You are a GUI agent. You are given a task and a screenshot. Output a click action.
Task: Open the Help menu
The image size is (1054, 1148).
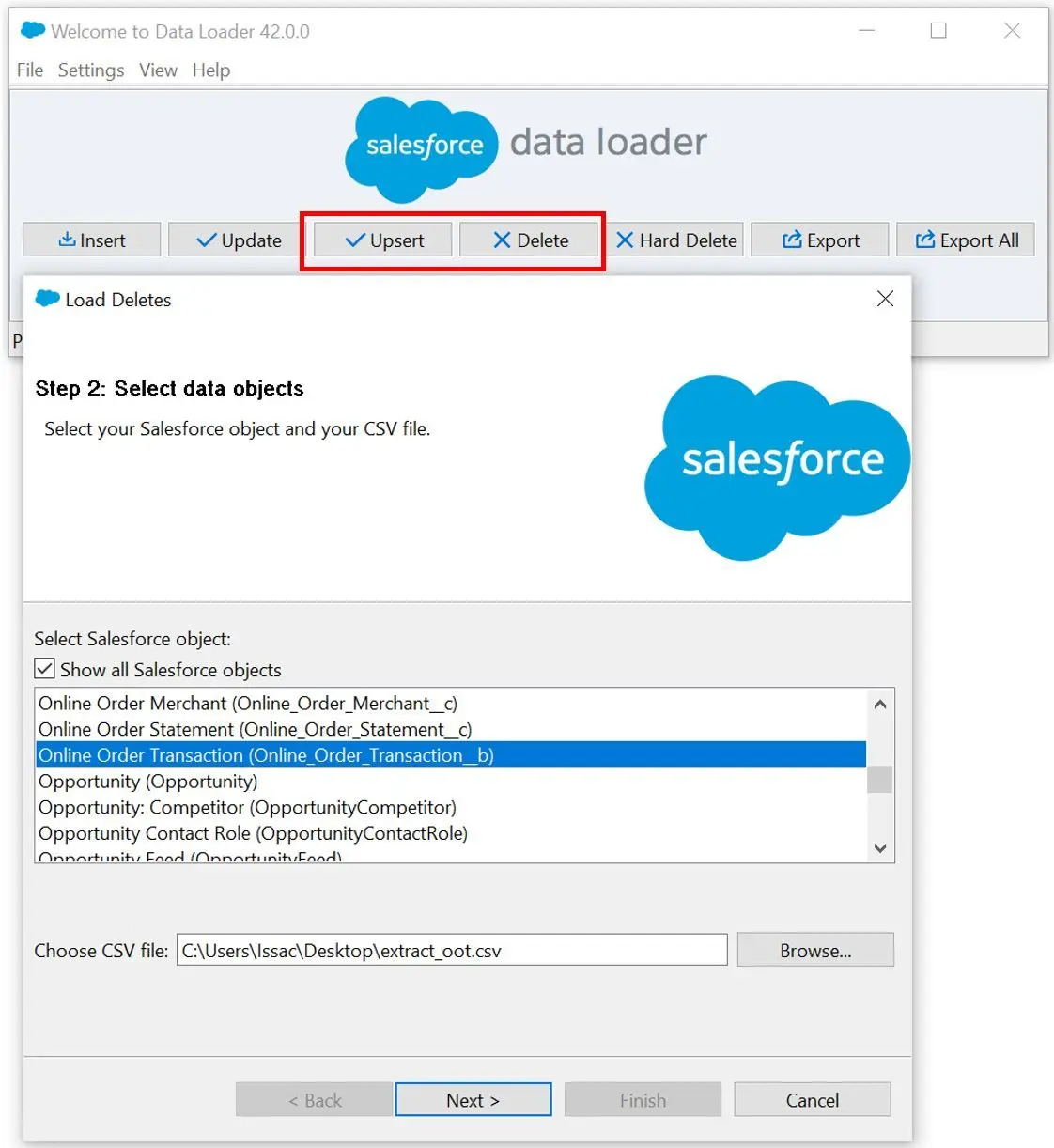211,70
